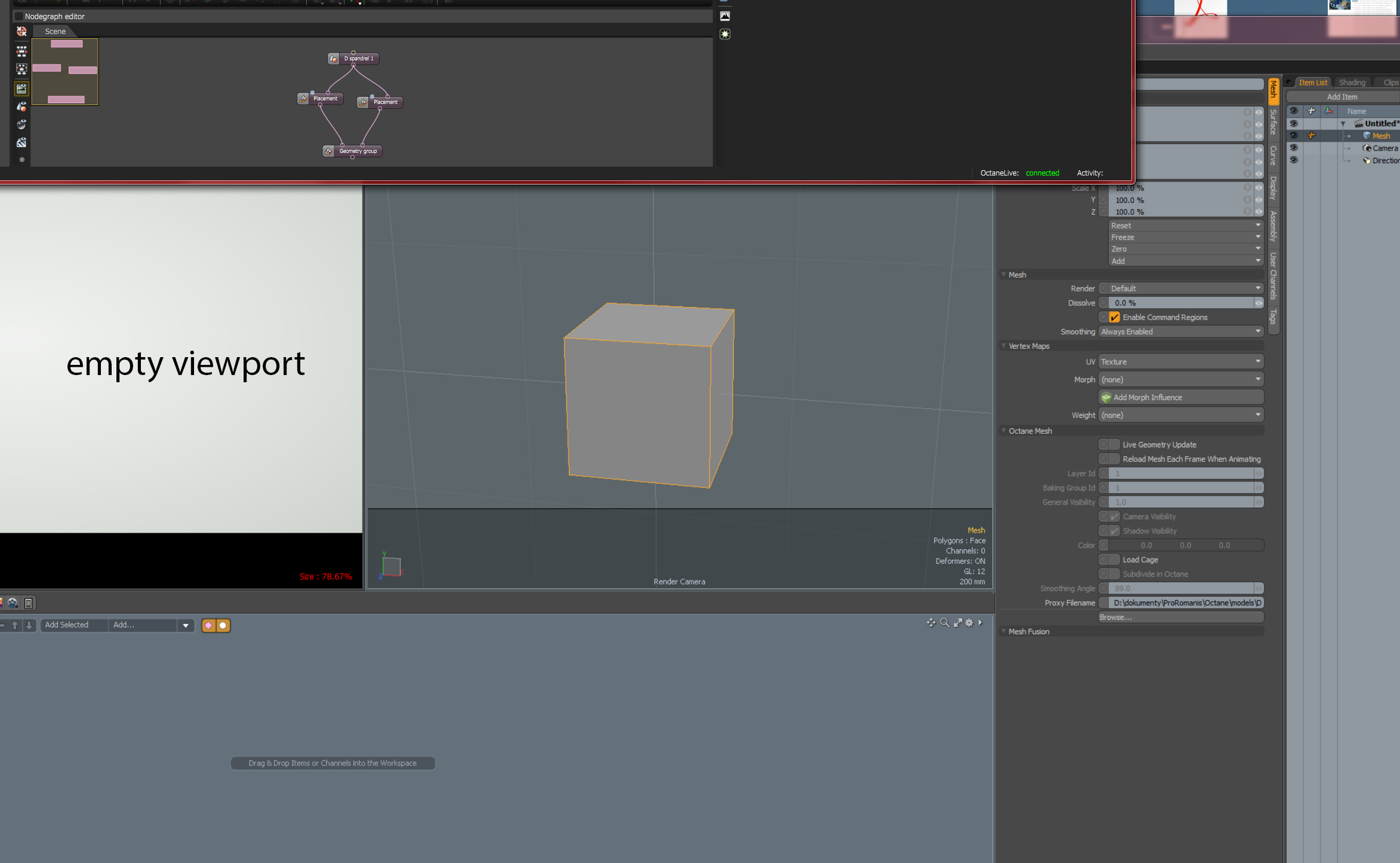This screenshot has width=1400, height=863.
Task: Click the highlighted clapperboard icon in Nodegraph sidebar
Action: (21, 89)
